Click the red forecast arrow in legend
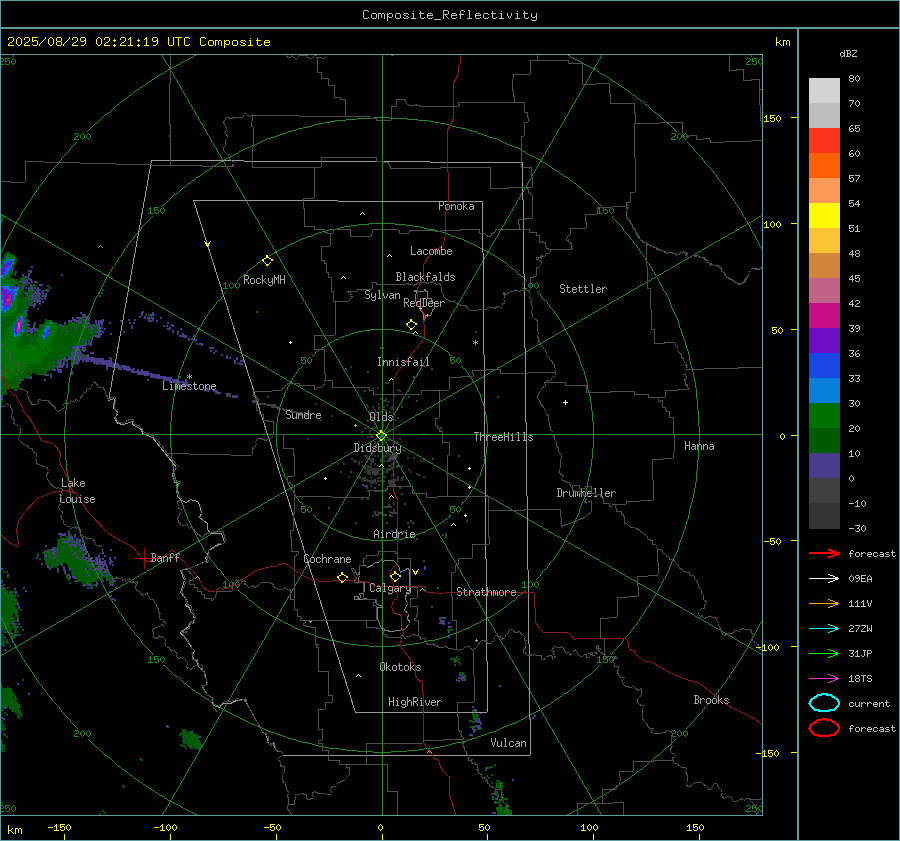Image resolution: width=900 pixels, height=841 pixels. pyautogui.click(x=824, y=553)
